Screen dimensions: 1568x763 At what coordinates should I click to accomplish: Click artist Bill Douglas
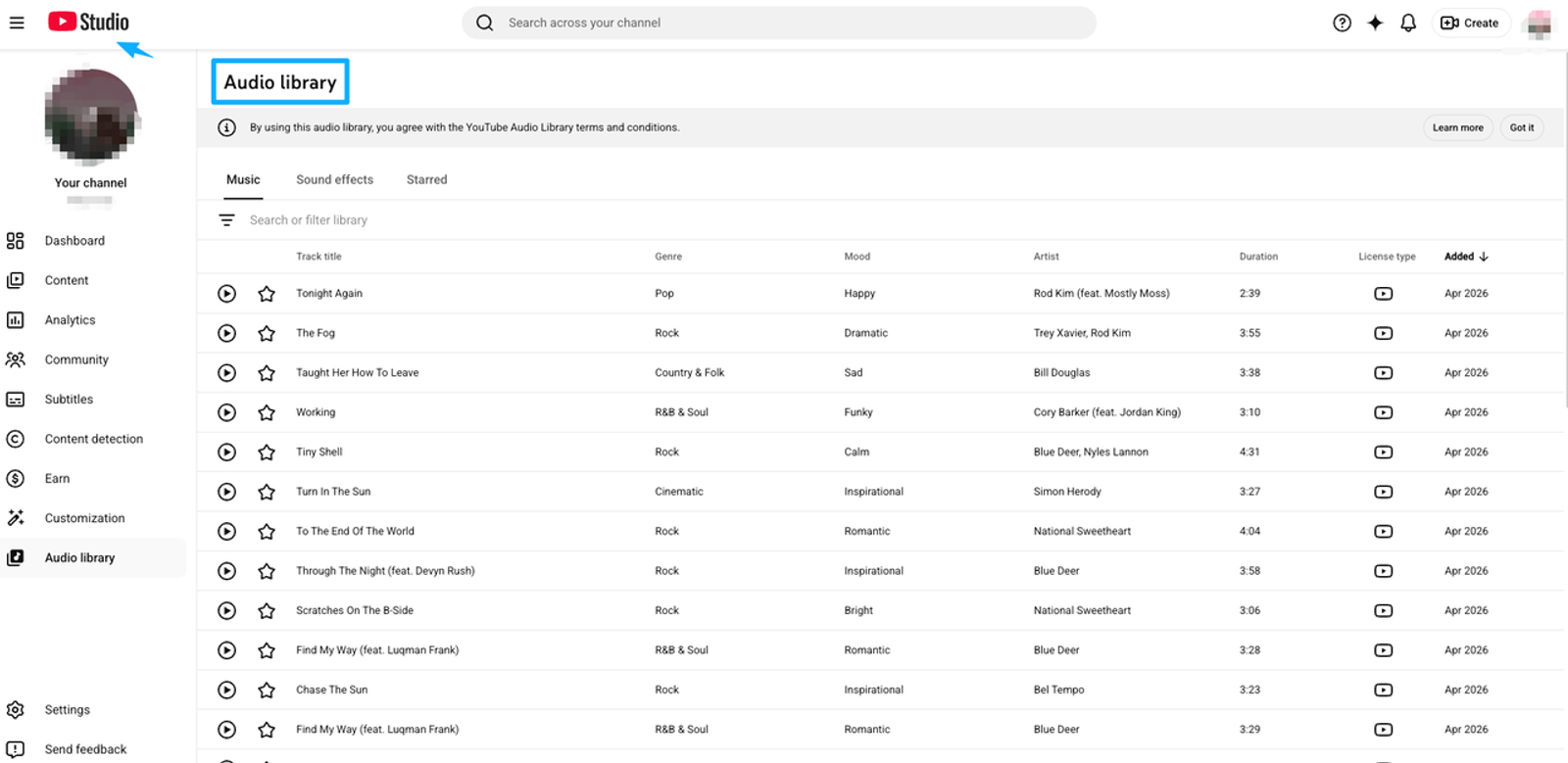click(x=1061, y=373)
